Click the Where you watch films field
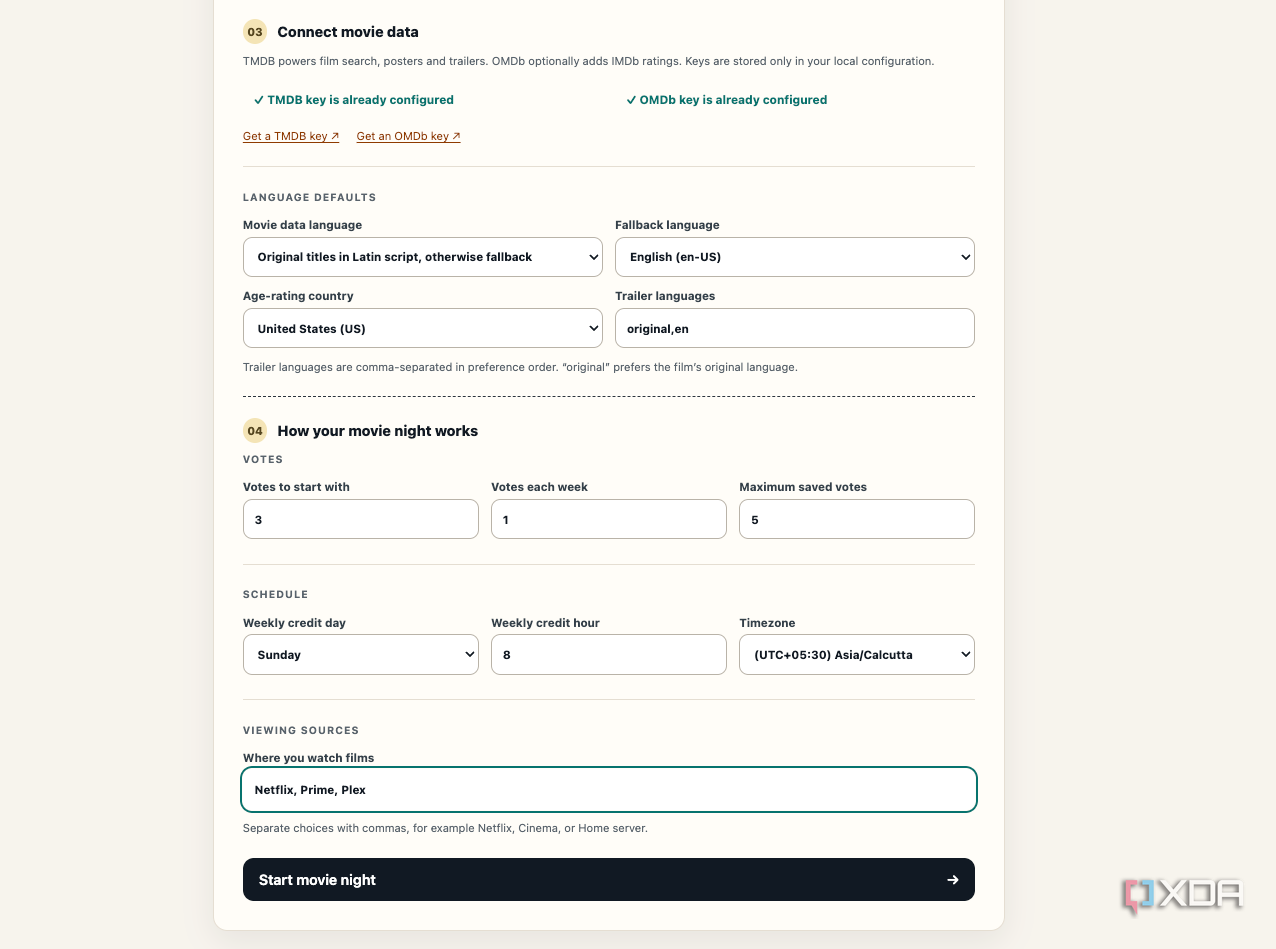Image resolution: width=1276 pixels, height=949 pixels. click(609, 789)
